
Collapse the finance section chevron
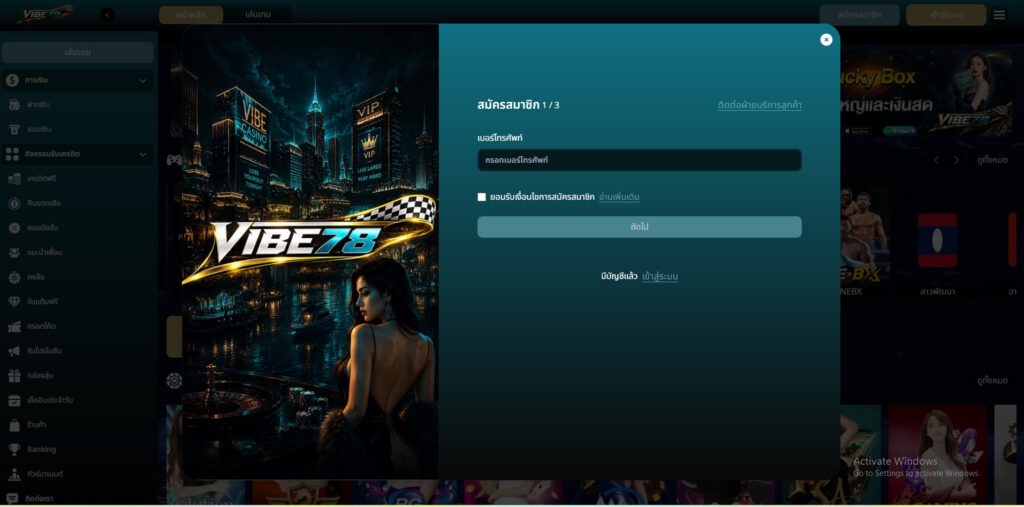143,80
